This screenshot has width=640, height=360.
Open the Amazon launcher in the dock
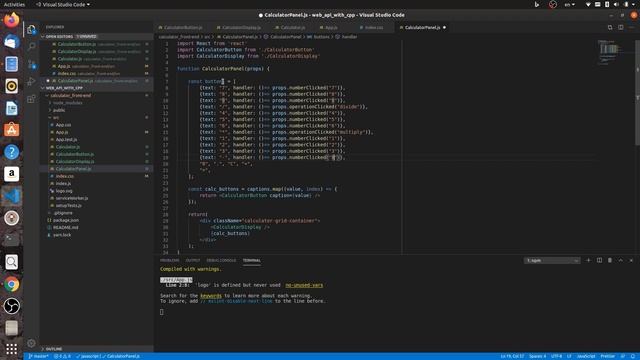(11, 174)
